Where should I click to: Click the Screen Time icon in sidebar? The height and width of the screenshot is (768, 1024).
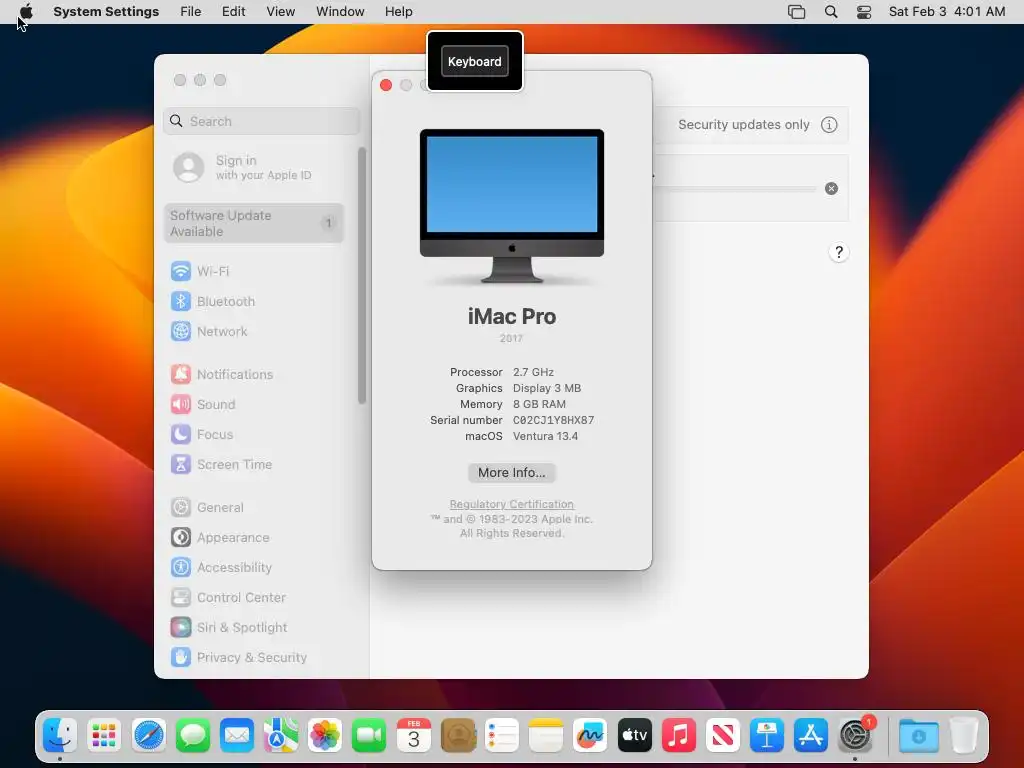coord(181,464)
